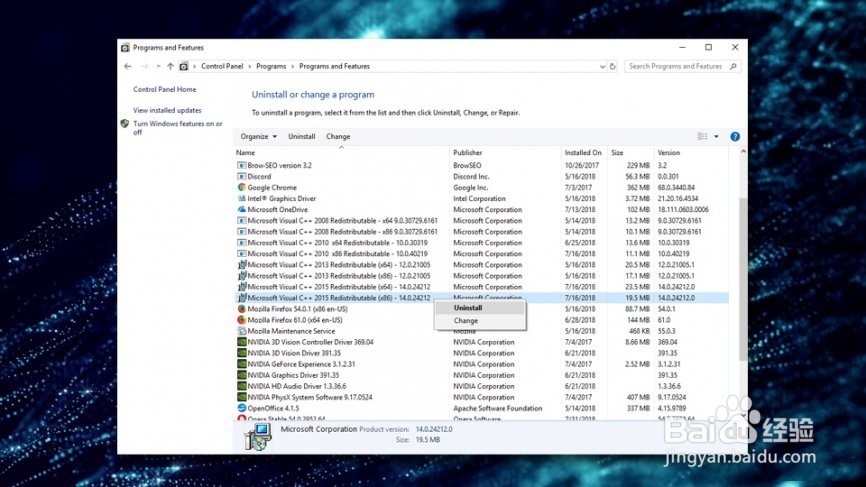Click the Microsoft OneDrive cloud icon
This screenshot has width=866, height=487.
point(241,209)
